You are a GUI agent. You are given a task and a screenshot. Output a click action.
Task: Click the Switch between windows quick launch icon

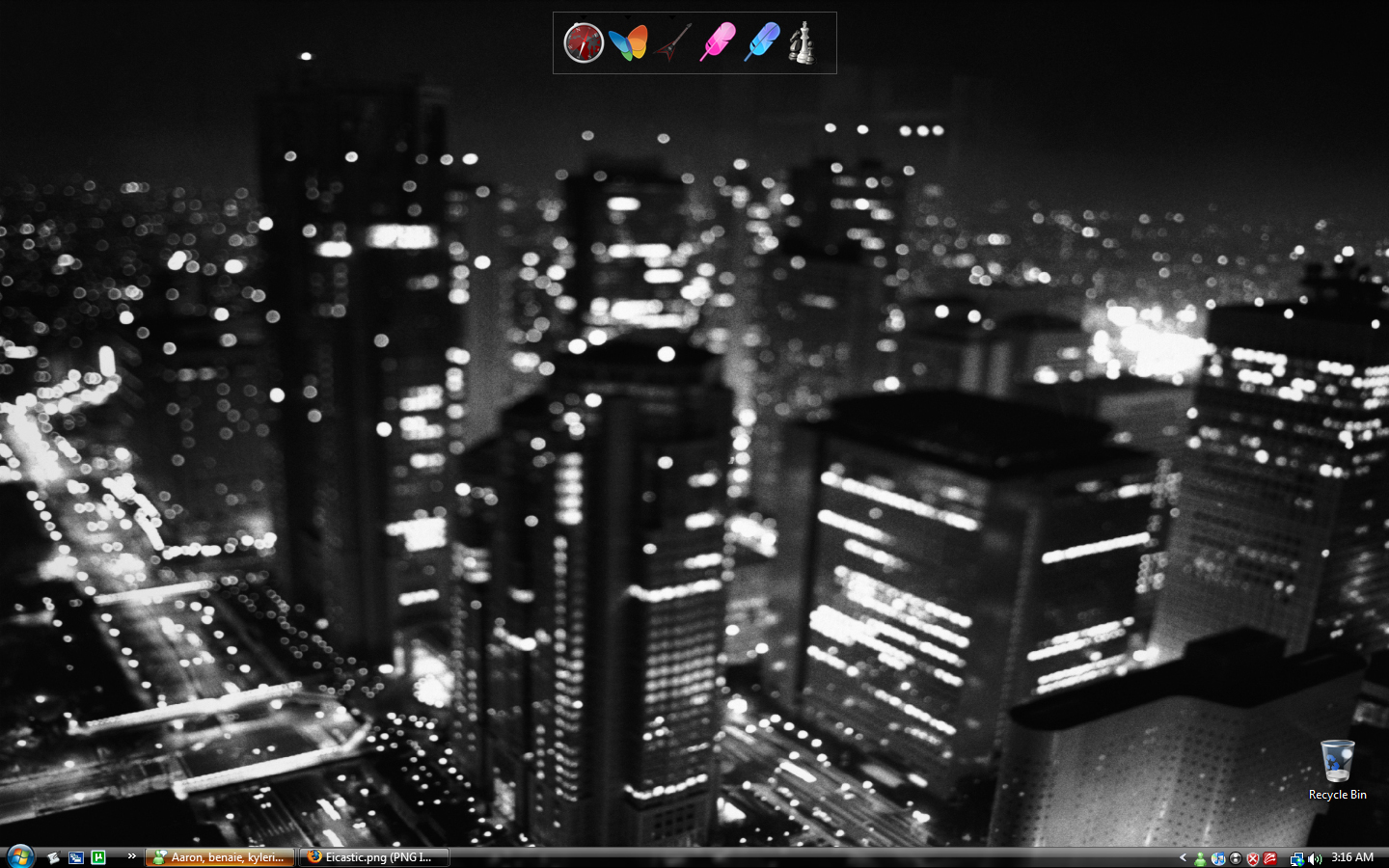point(75,857)
